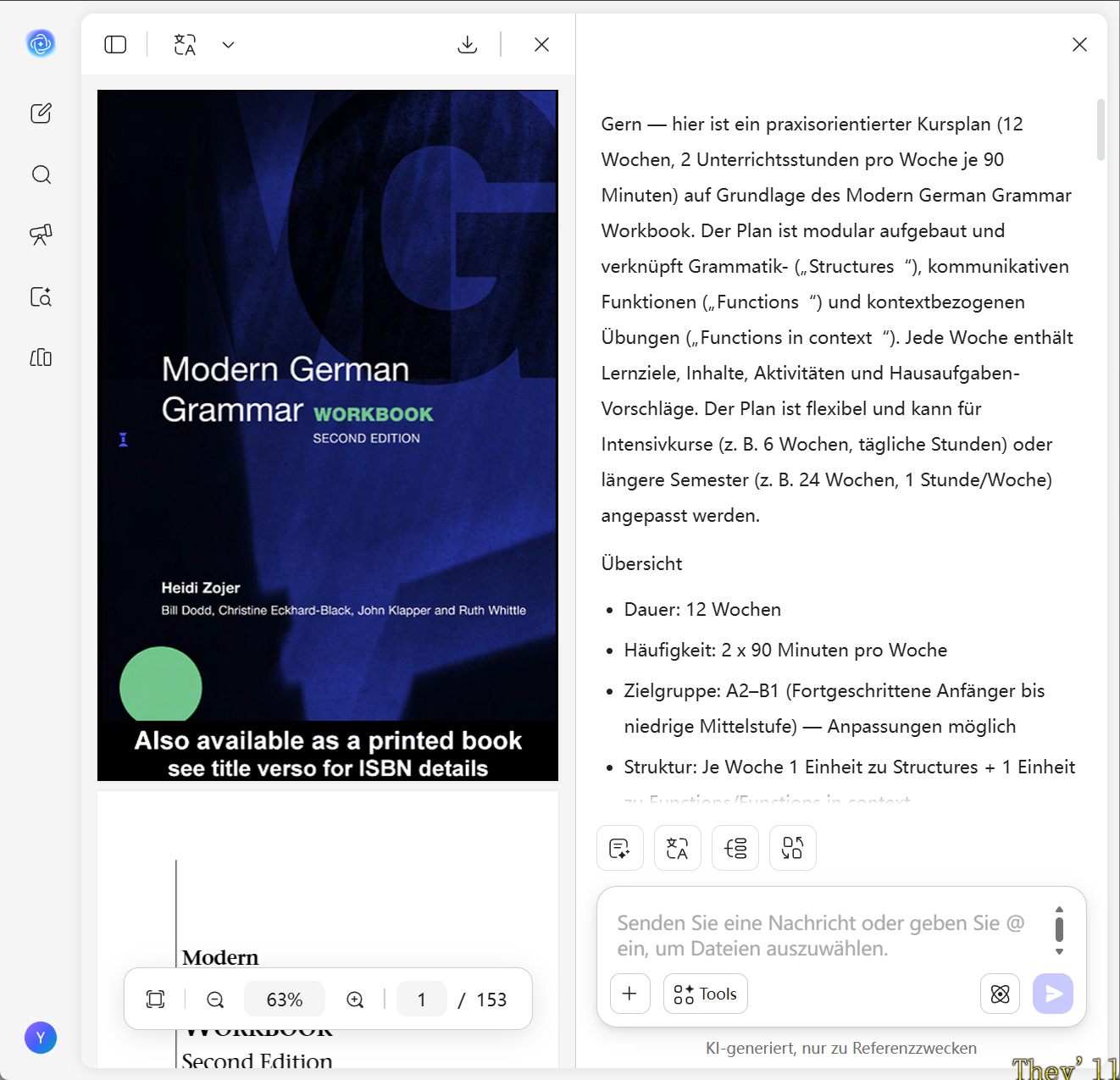Click the 'Dauer: 12 Wochen' bullet
The height and width of the screenshot is (1080, 1120).
pos(703,609)
